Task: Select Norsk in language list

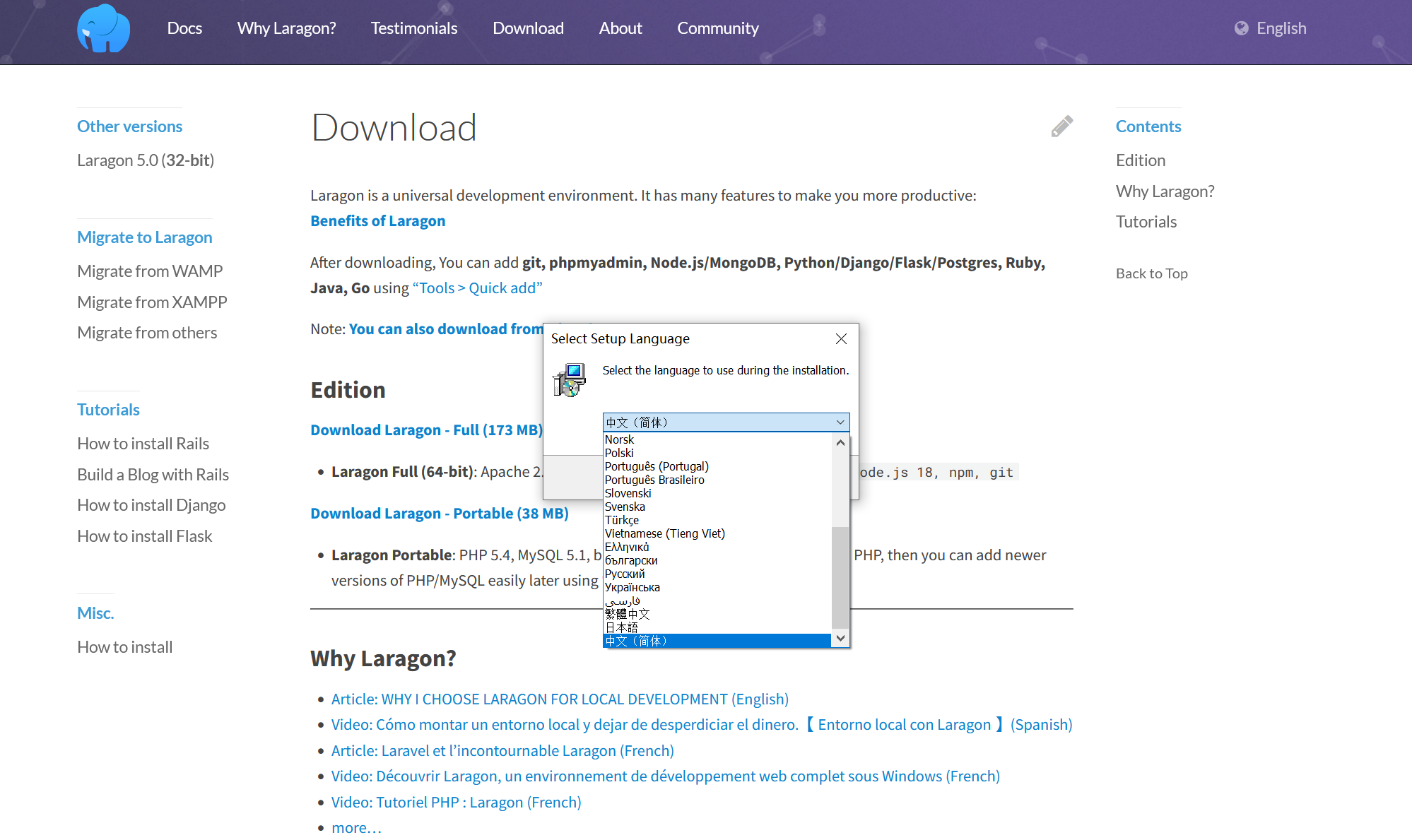Action: pos(717,439)
